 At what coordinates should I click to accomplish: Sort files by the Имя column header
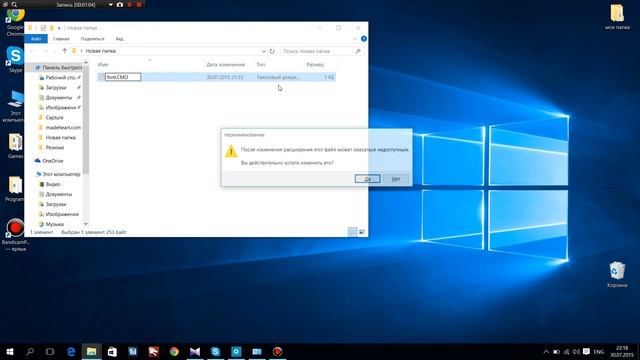[x=103, y=64]
